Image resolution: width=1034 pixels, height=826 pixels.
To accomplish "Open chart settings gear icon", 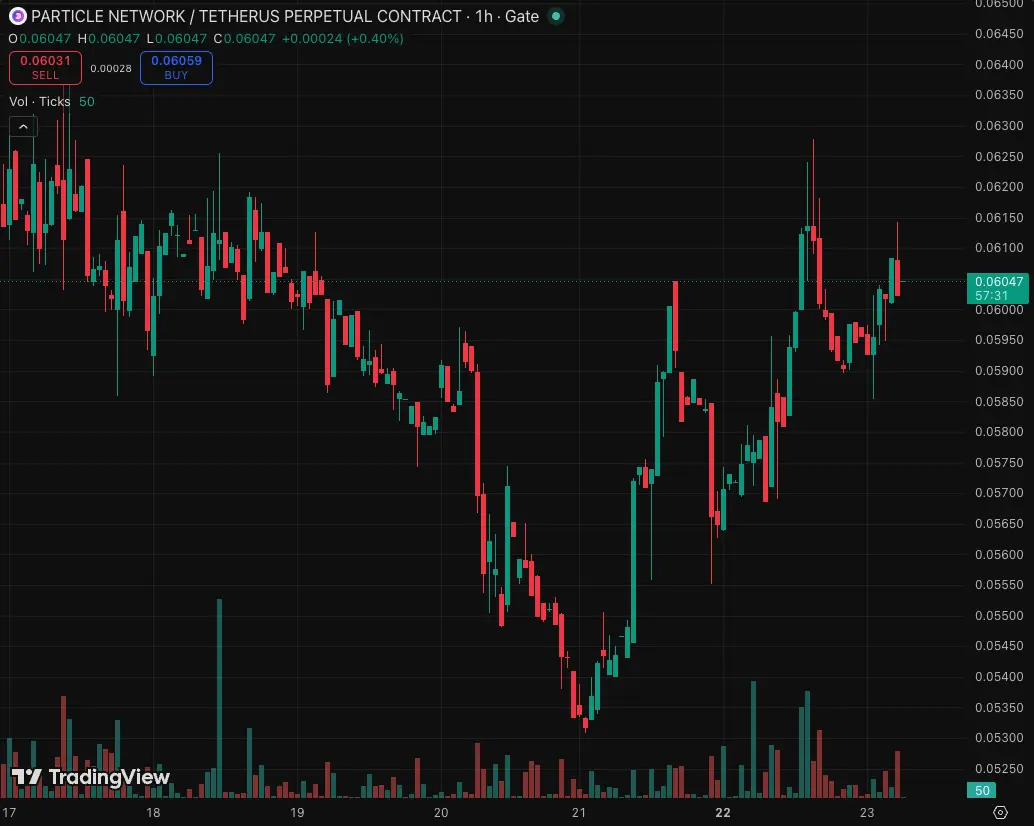I will pos(1000,812).
